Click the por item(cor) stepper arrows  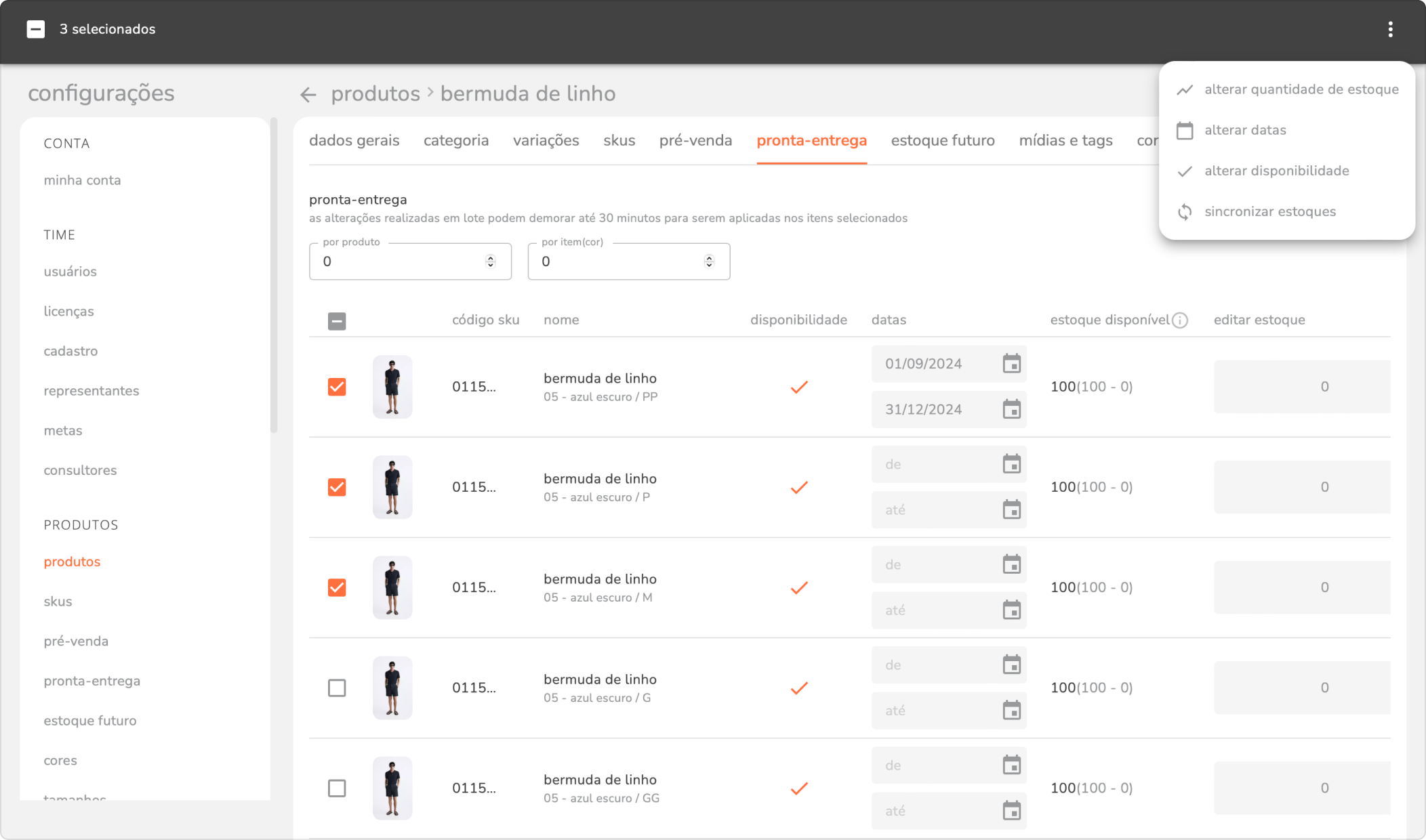click(709, 261)
